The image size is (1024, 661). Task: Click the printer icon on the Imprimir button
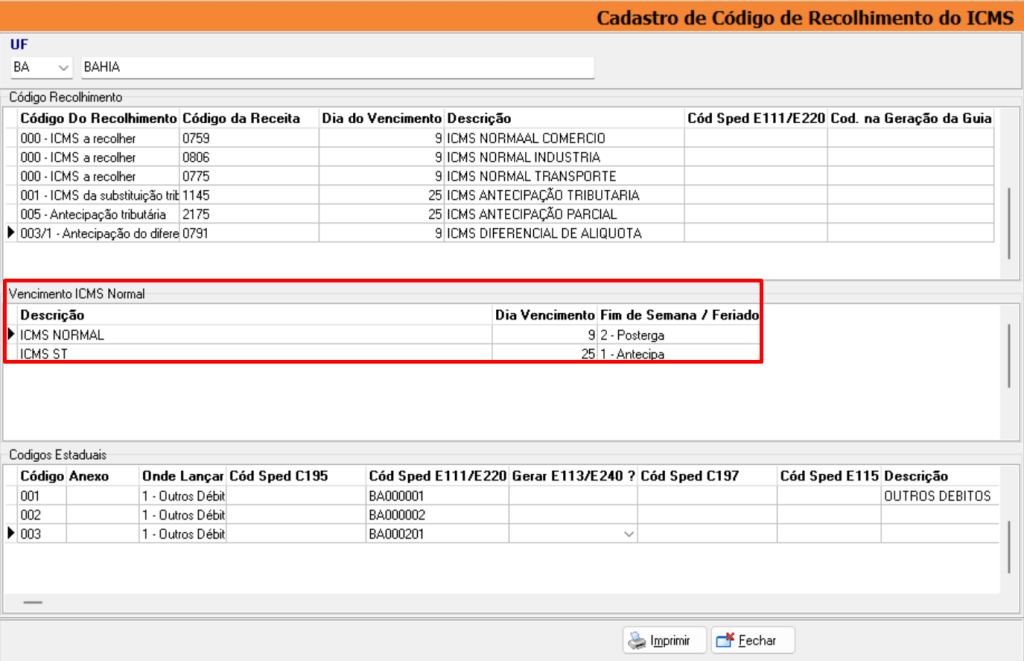[x=638, y=640]
